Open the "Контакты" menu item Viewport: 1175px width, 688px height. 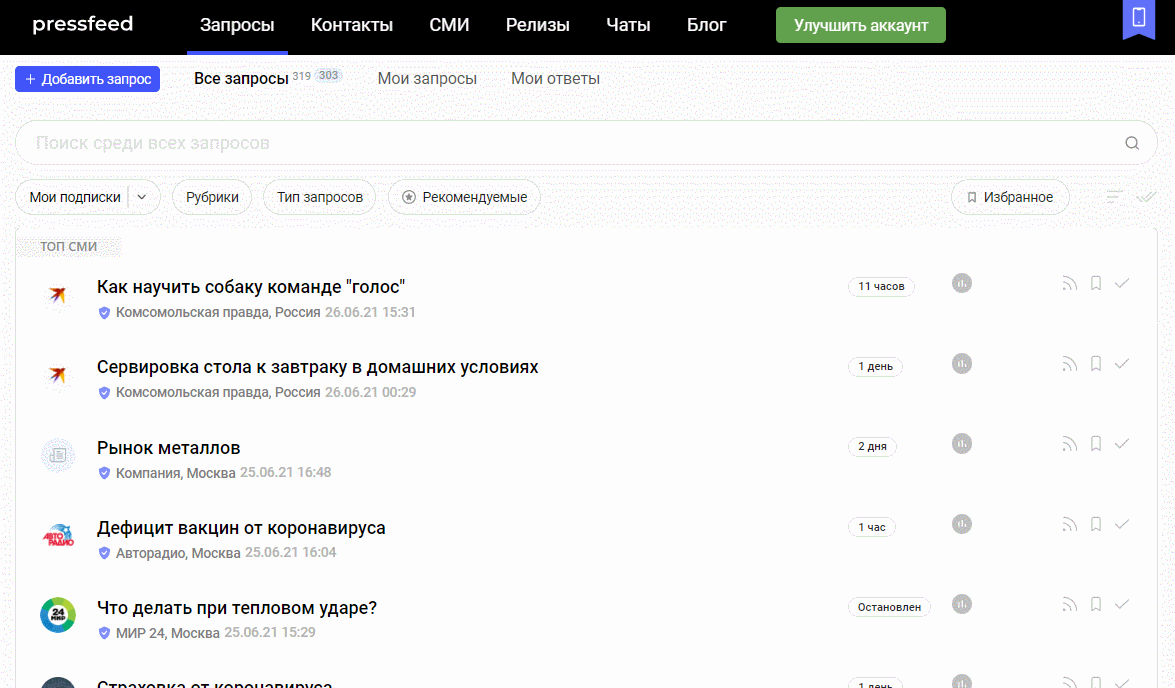click(x=351, y=25)
